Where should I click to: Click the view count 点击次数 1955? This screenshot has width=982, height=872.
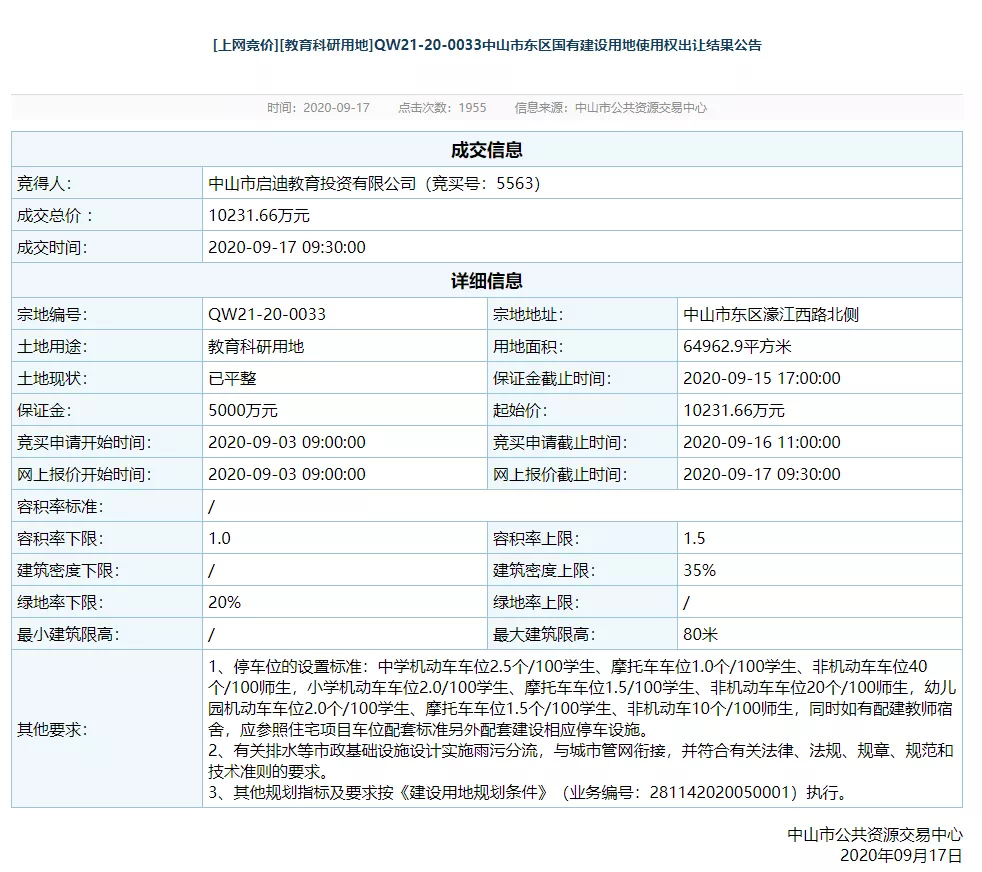[x=442, y=108]
